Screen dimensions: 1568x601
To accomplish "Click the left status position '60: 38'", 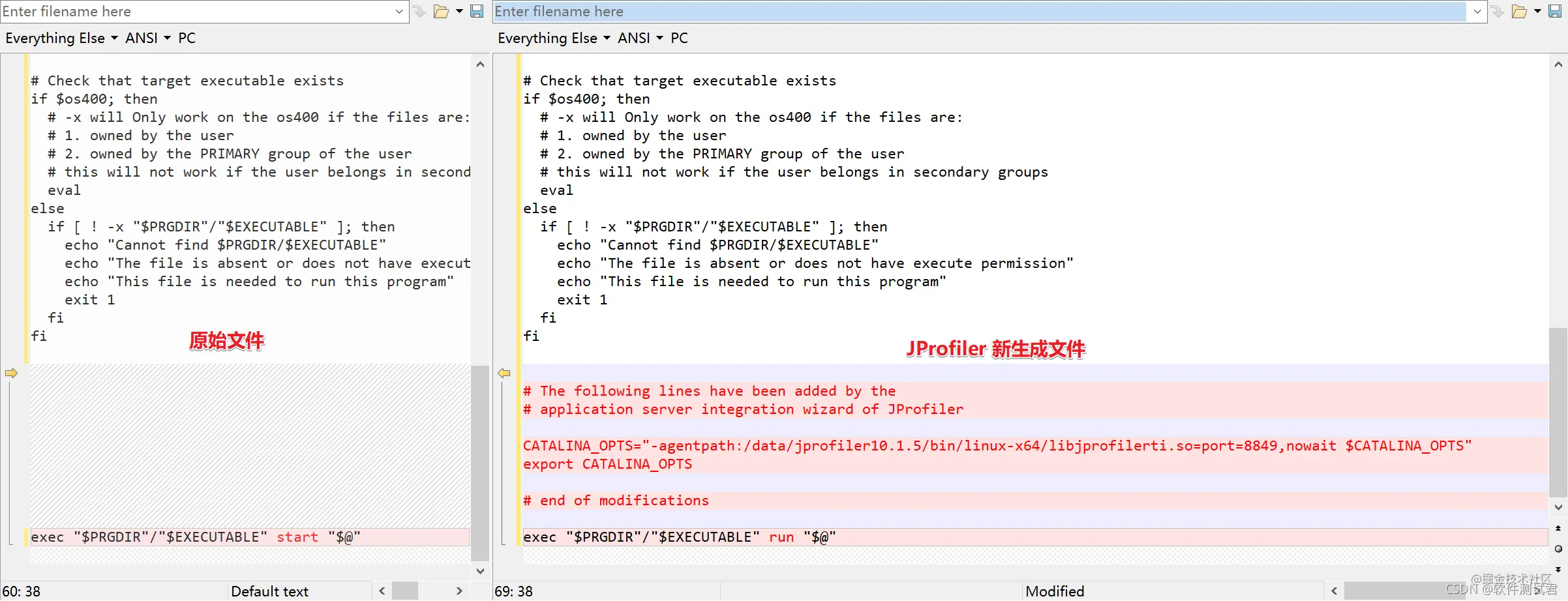I will 22,591.
